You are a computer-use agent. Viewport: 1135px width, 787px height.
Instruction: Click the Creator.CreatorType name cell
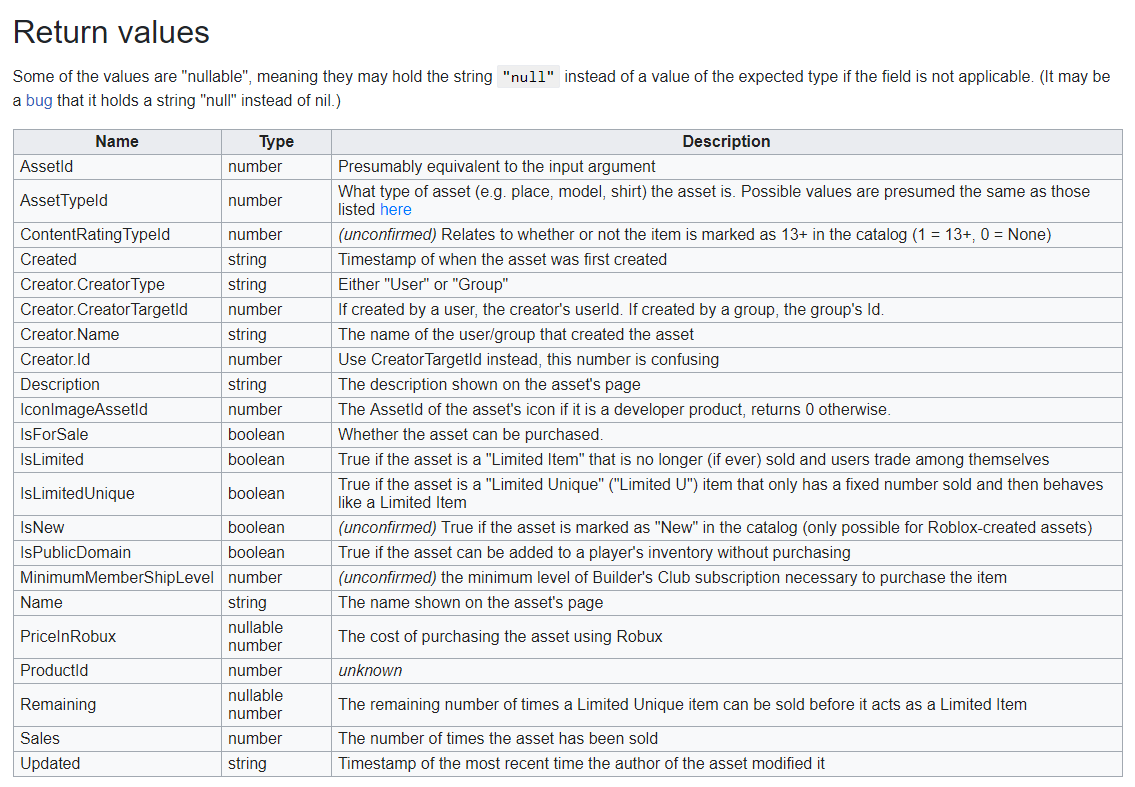(x=92, y=285)
